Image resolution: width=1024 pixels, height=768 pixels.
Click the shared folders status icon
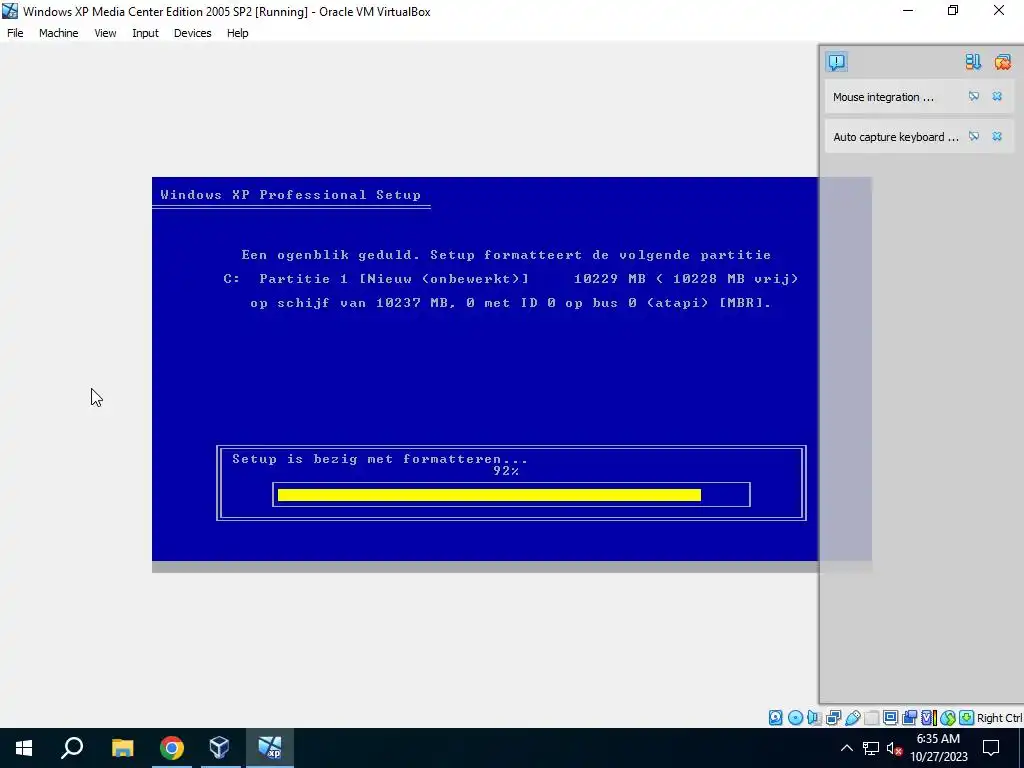coord(872,718)
